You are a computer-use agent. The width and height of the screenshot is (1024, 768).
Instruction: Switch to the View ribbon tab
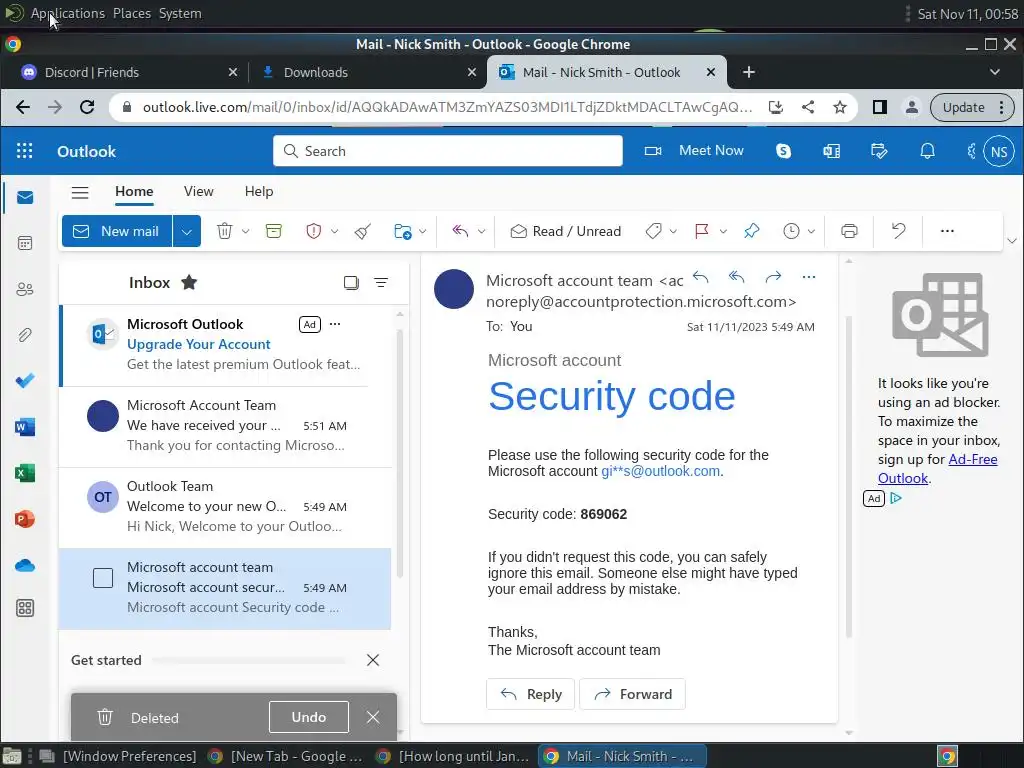coord(199,191)
